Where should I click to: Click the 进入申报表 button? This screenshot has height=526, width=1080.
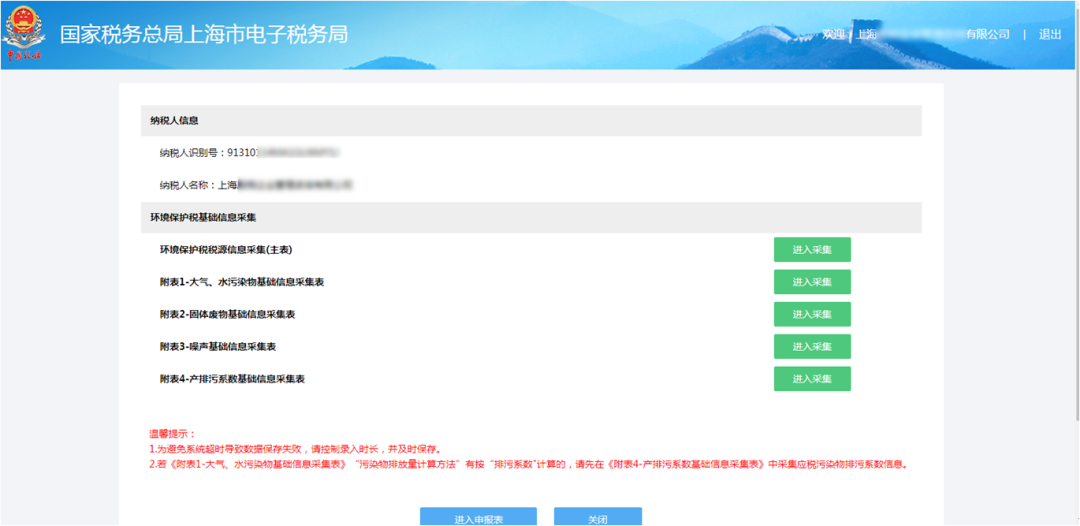479,517
